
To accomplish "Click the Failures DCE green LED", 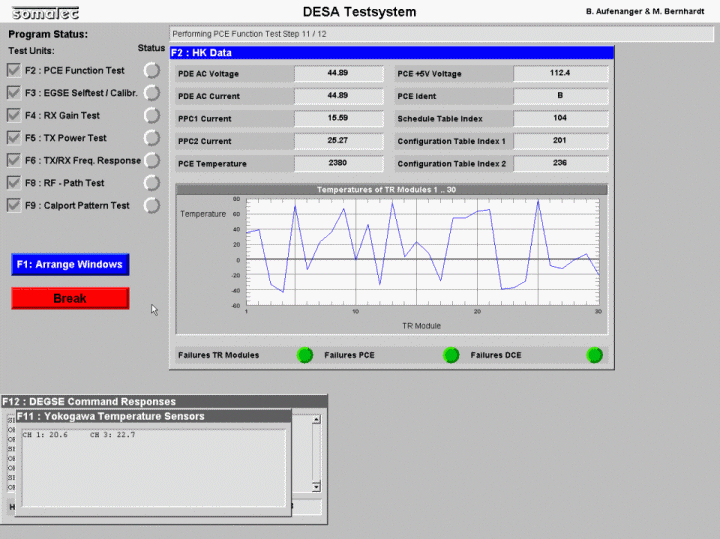I will (x=595, y=355).
